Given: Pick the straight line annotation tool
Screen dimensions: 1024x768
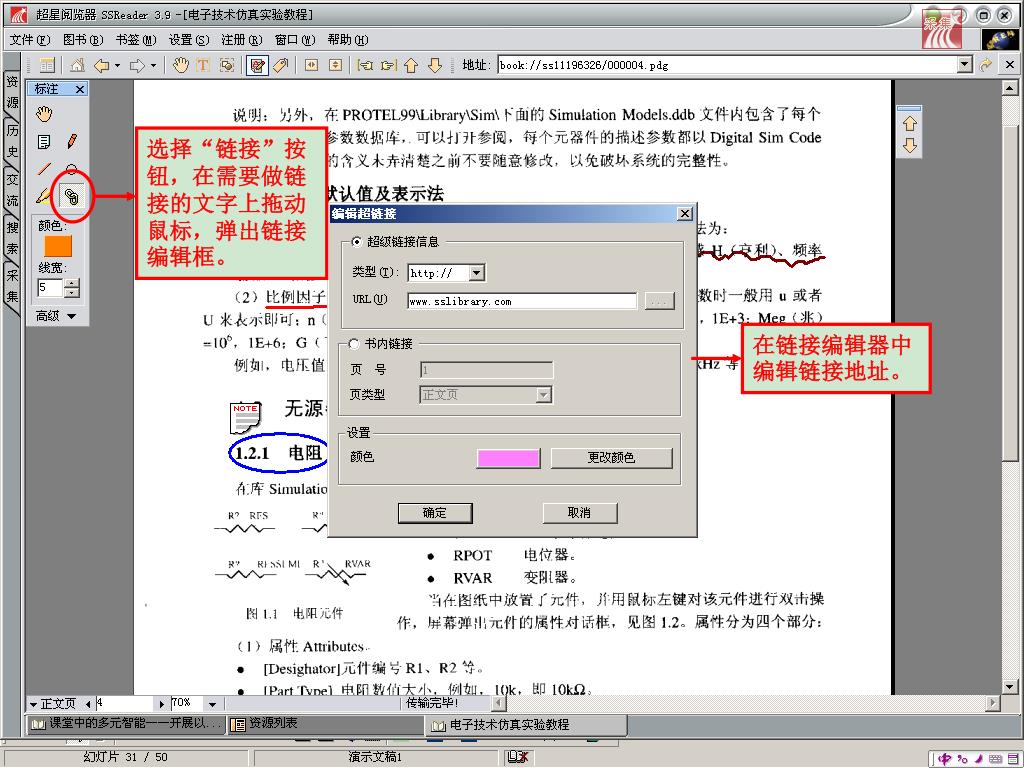Looking at the screenshot, I should pos(44,169).
